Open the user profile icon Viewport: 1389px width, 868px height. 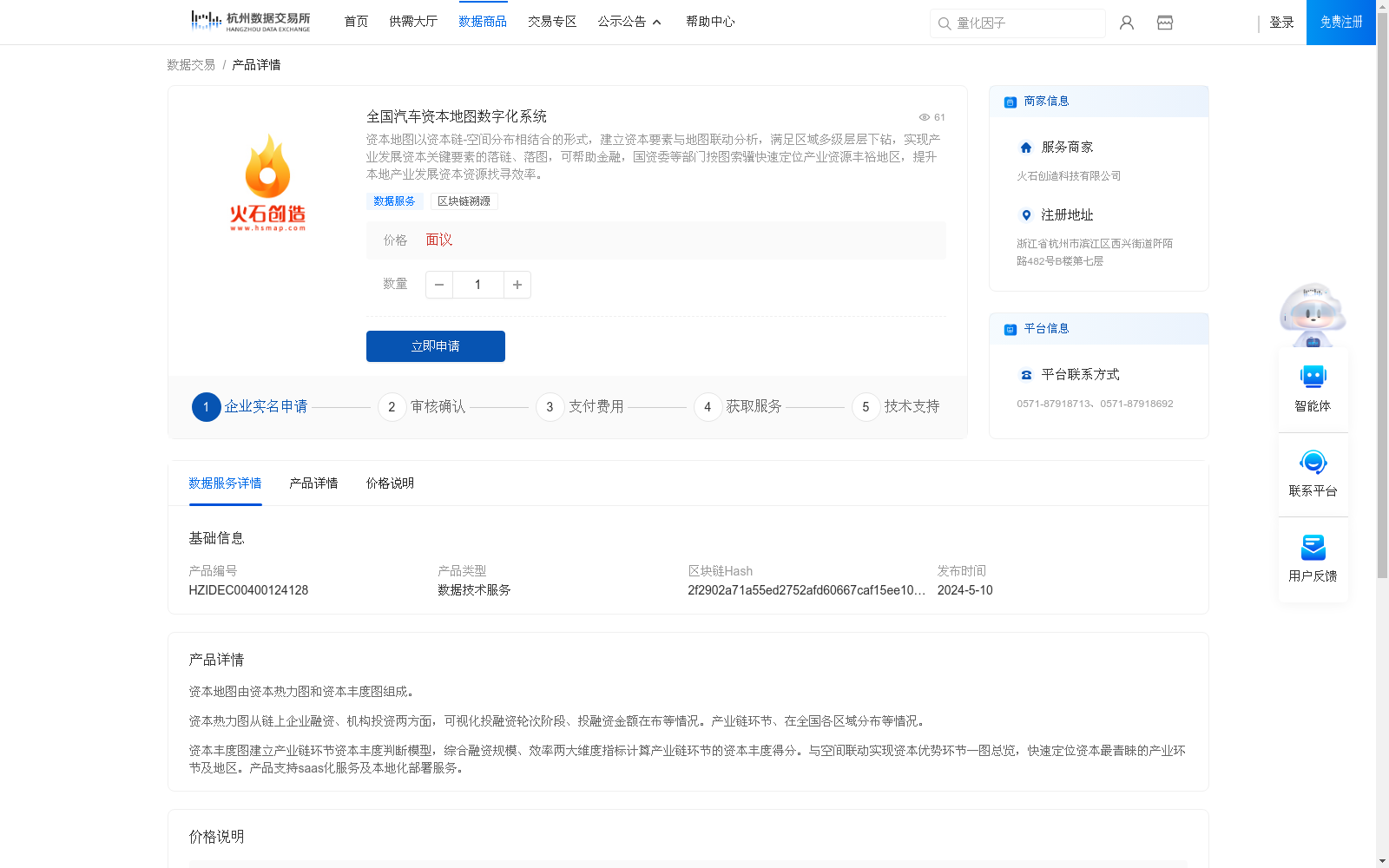pyautogui.click(x=1127, y=23)
